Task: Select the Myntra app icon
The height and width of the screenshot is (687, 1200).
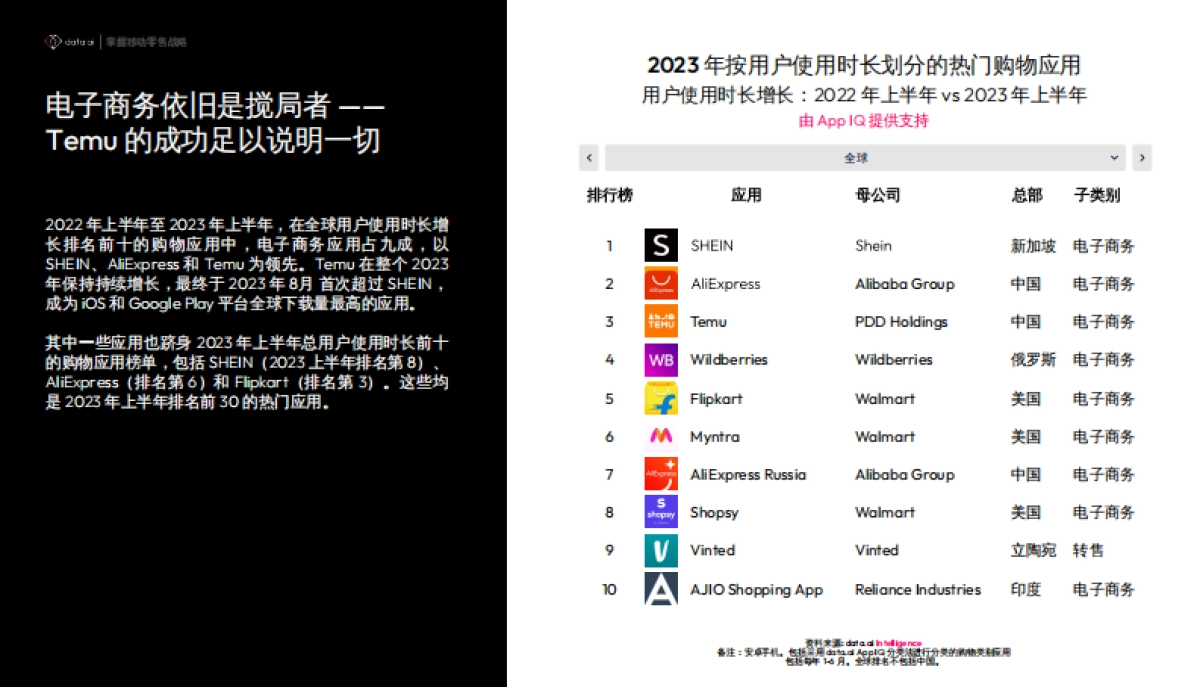Action: tap(660, 436)
